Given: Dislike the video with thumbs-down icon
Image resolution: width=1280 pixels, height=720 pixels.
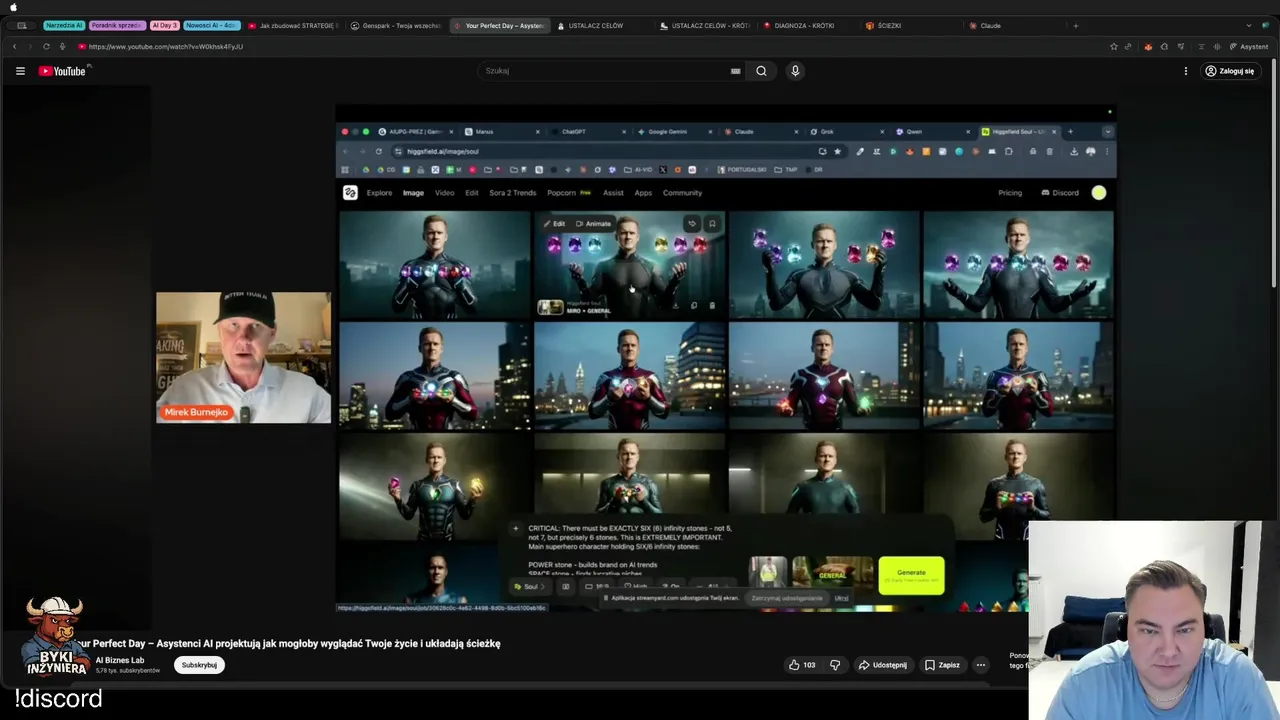Looking at the screenshot, I should [x=835, y=665].
